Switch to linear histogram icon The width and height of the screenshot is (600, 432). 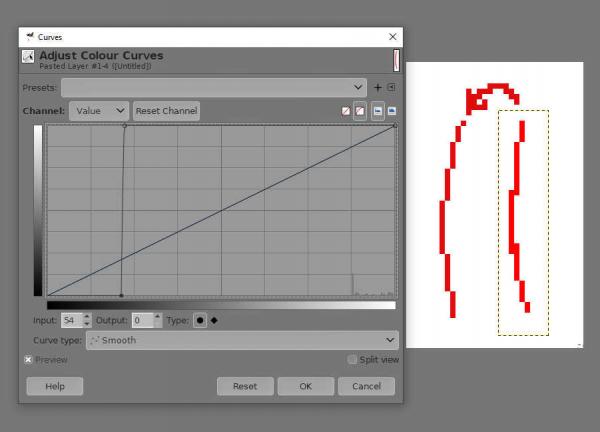pyautogui.click(x=378, y=111)
